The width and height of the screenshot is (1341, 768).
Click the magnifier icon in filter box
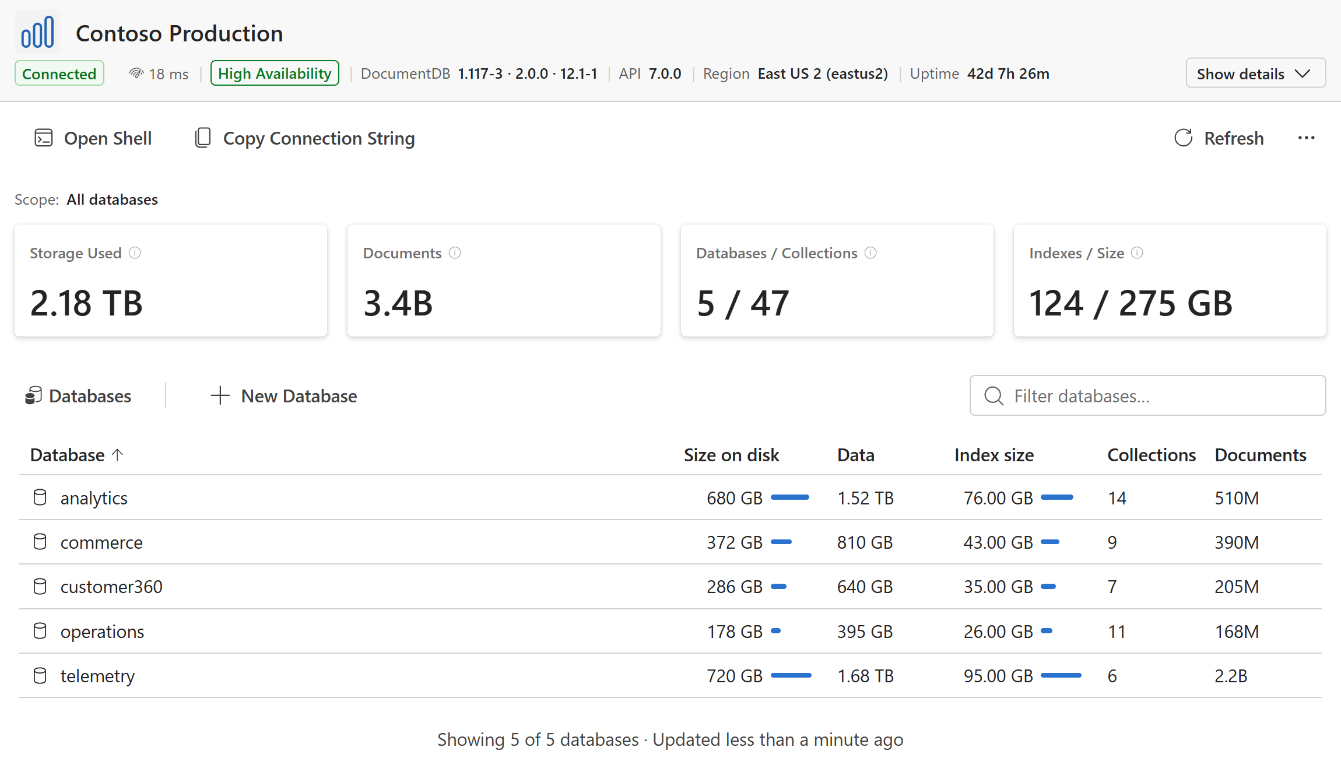[x=994, y=396]
